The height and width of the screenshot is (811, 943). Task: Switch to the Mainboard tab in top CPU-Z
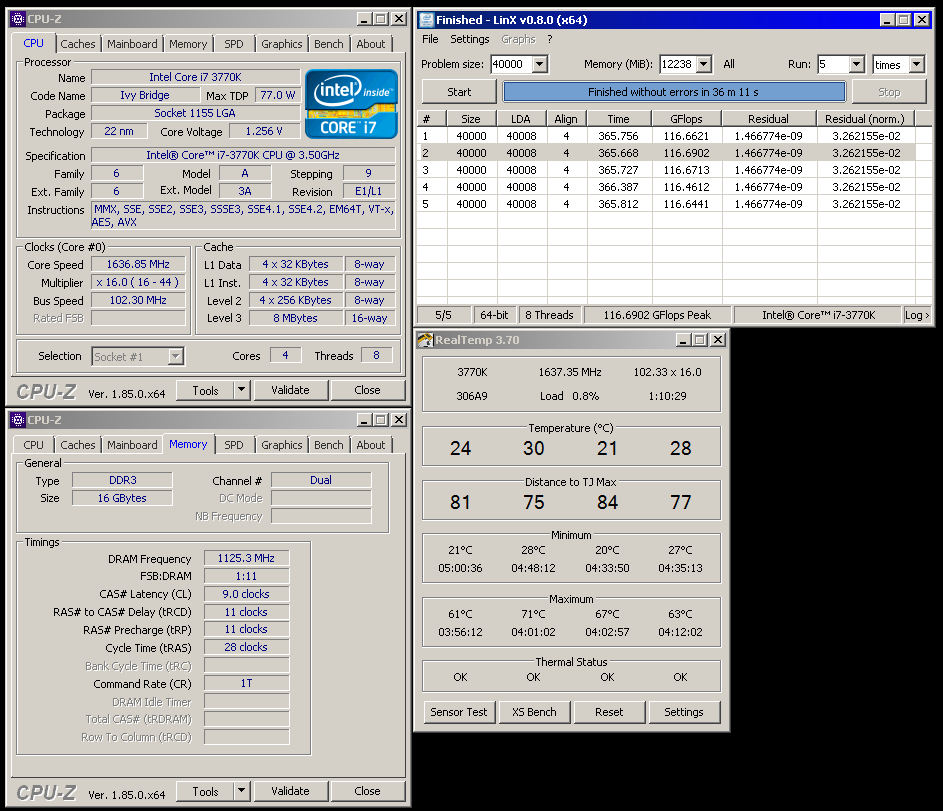pos(132,44)
